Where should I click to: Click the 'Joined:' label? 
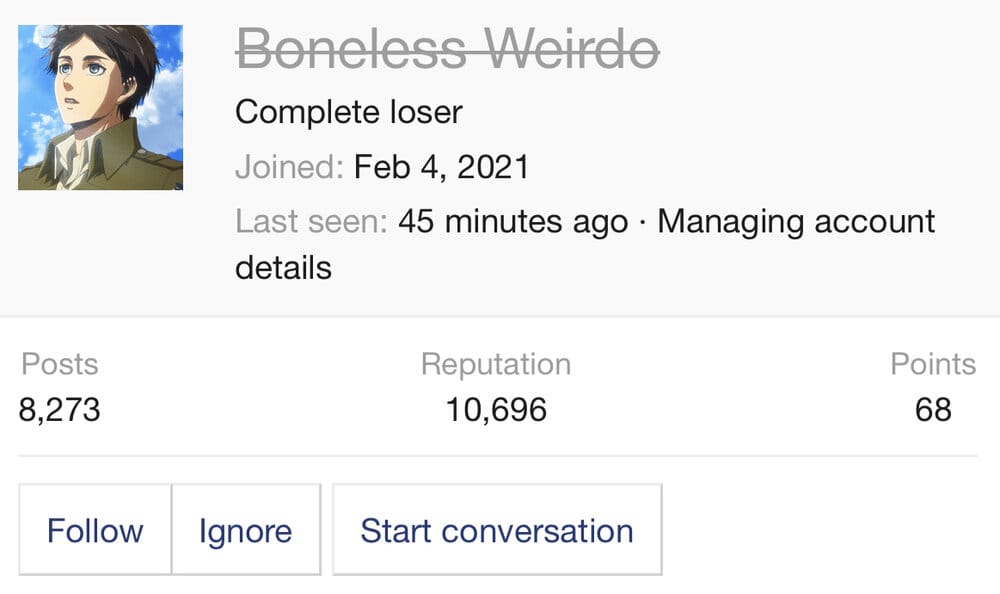click(x=290, y=166)
